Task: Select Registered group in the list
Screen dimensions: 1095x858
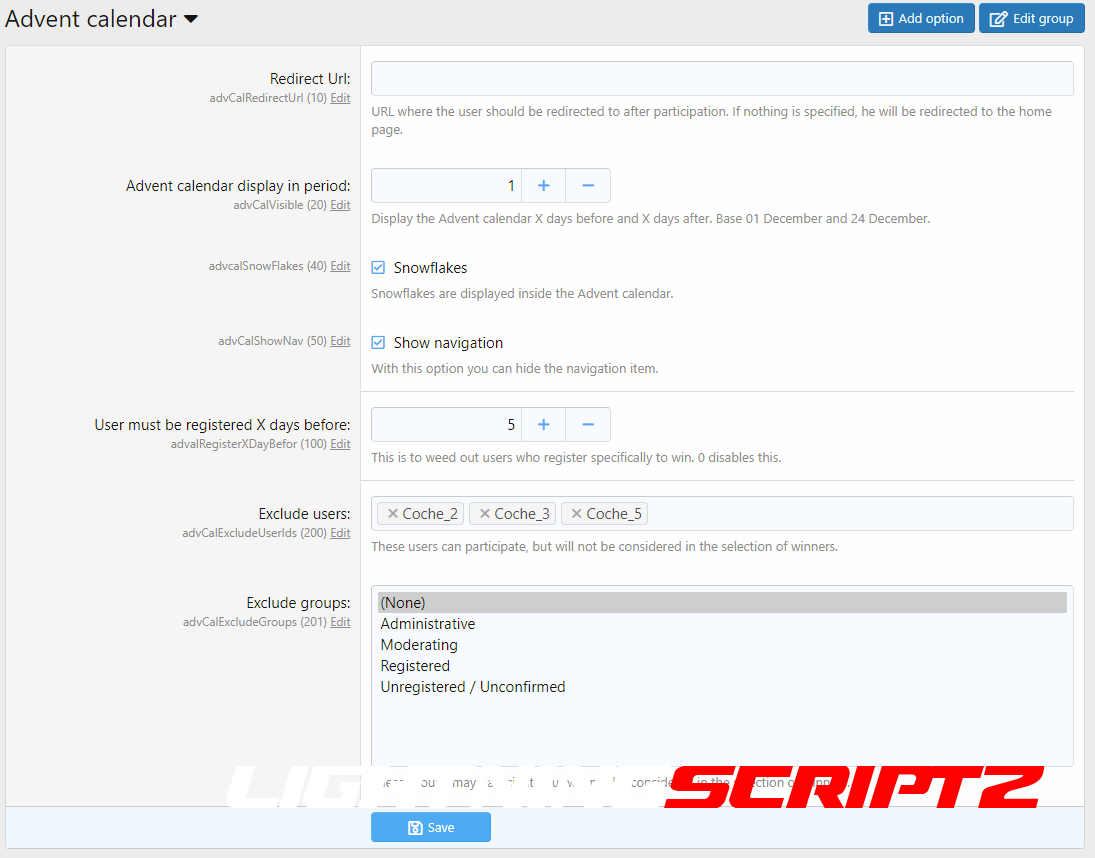Action: point(415,666)
